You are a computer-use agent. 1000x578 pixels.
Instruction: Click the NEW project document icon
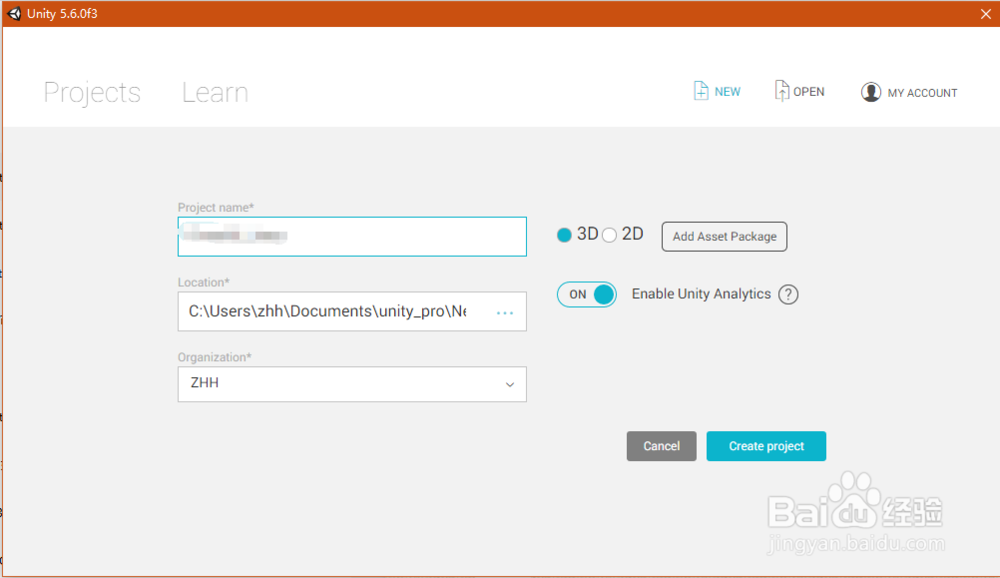tap(701, 91)
